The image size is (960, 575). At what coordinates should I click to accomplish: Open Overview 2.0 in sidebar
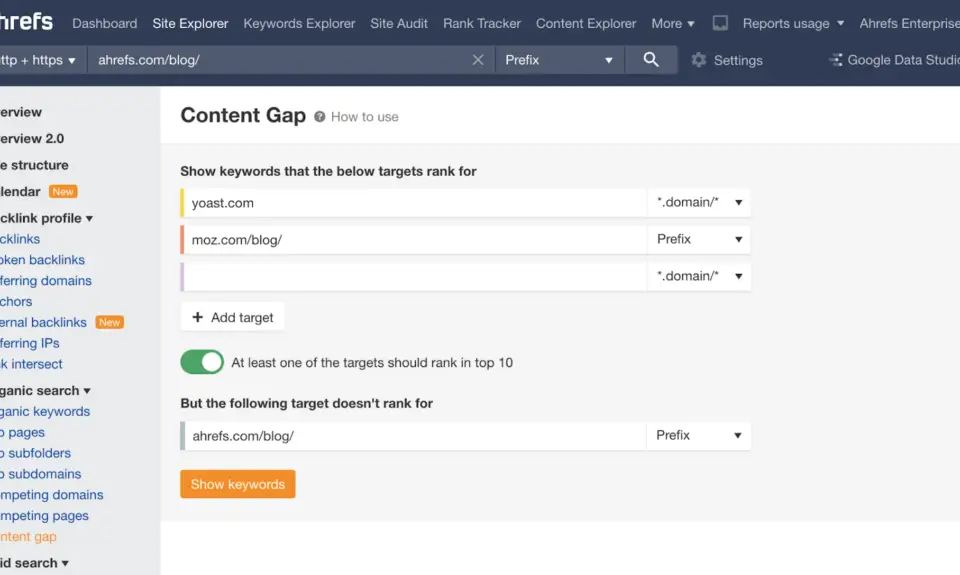click(x=32, y=138)
